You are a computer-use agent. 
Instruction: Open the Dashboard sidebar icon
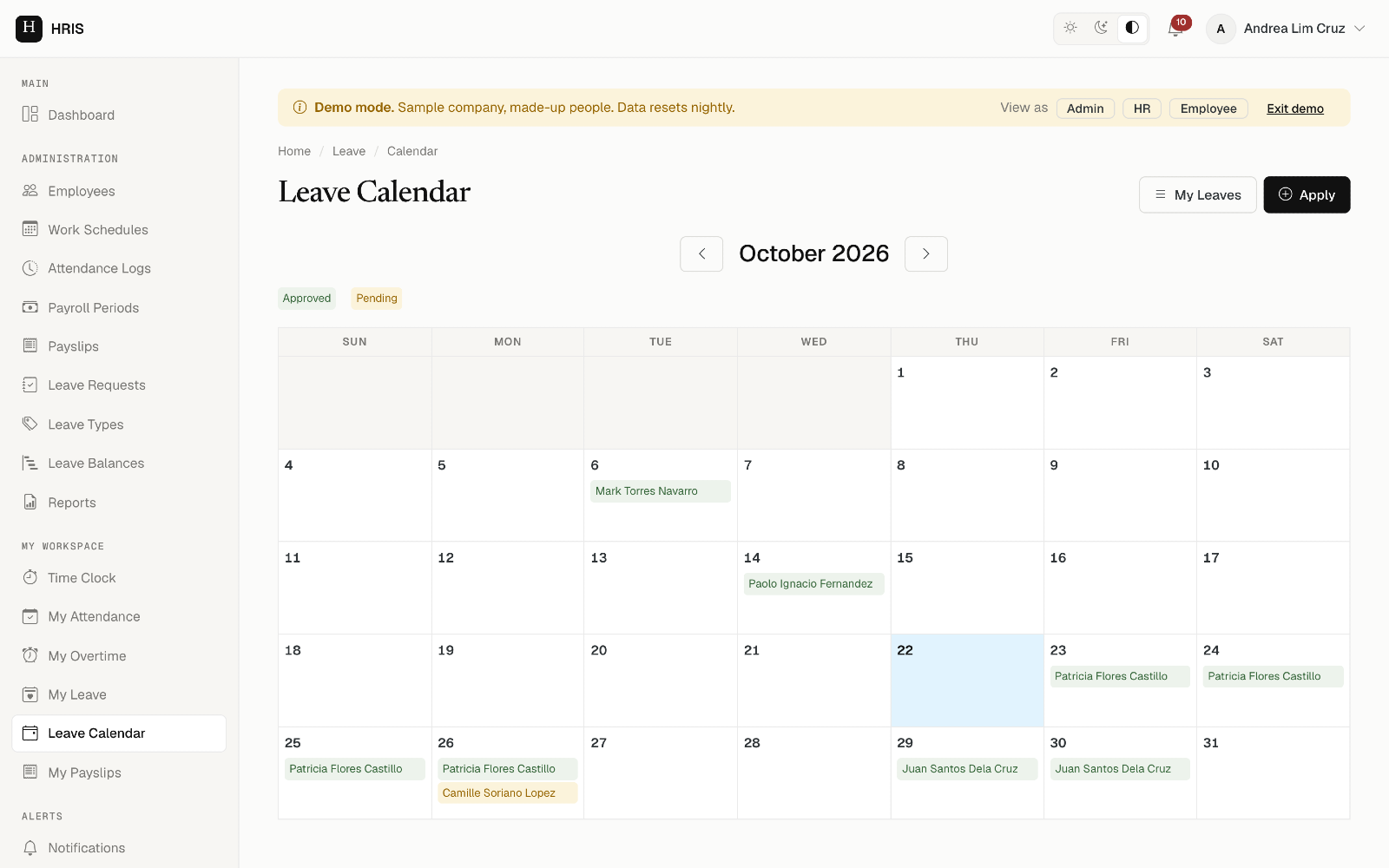[30, 115]
